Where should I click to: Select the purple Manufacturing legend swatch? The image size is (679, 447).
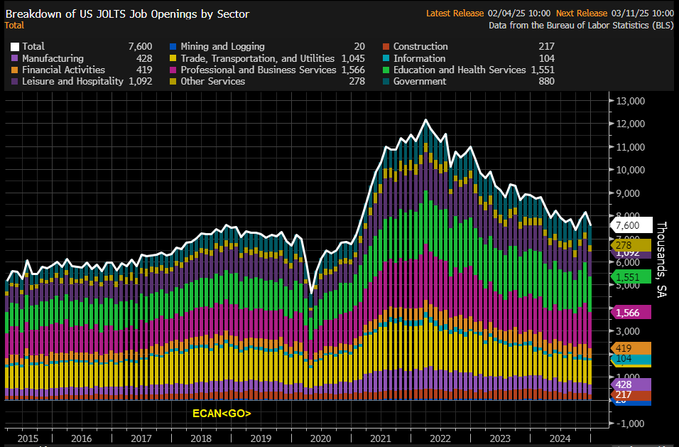13,59
